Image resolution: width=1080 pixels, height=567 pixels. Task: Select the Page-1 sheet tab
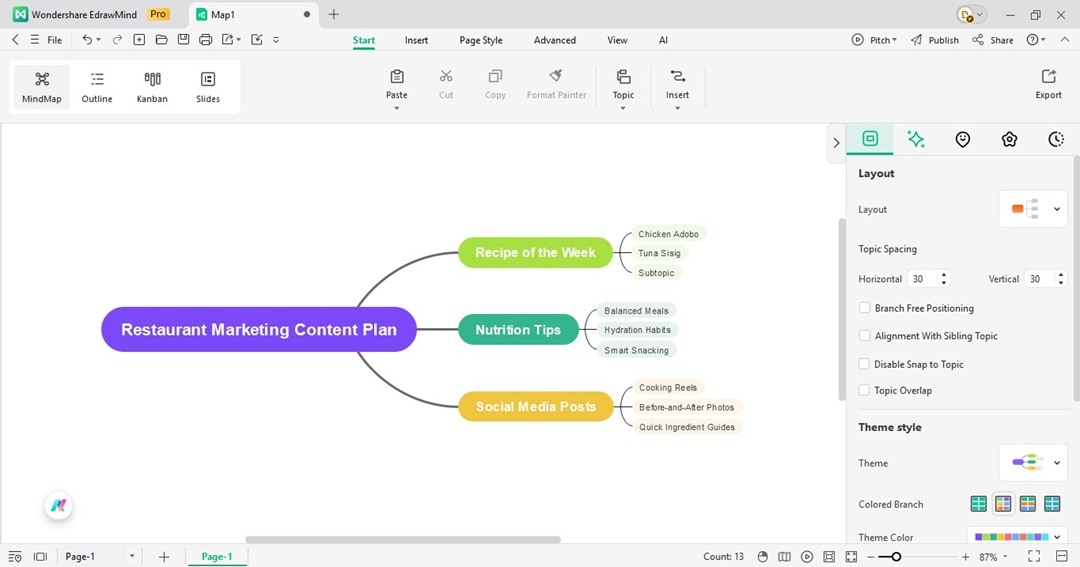[217, 557]
